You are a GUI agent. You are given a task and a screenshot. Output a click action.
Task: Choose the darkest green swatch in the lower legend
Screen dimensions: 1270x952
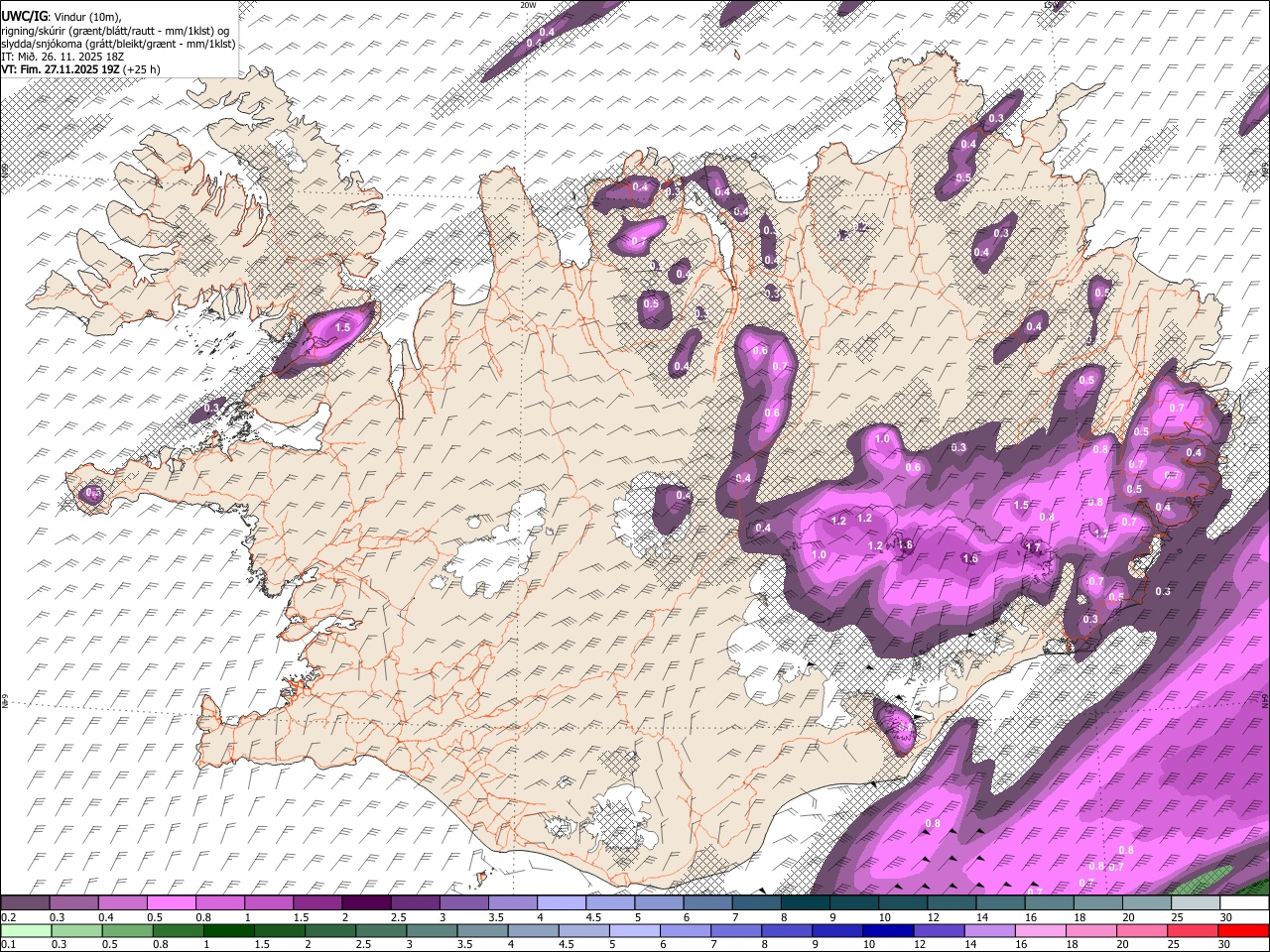click(229, 930)
